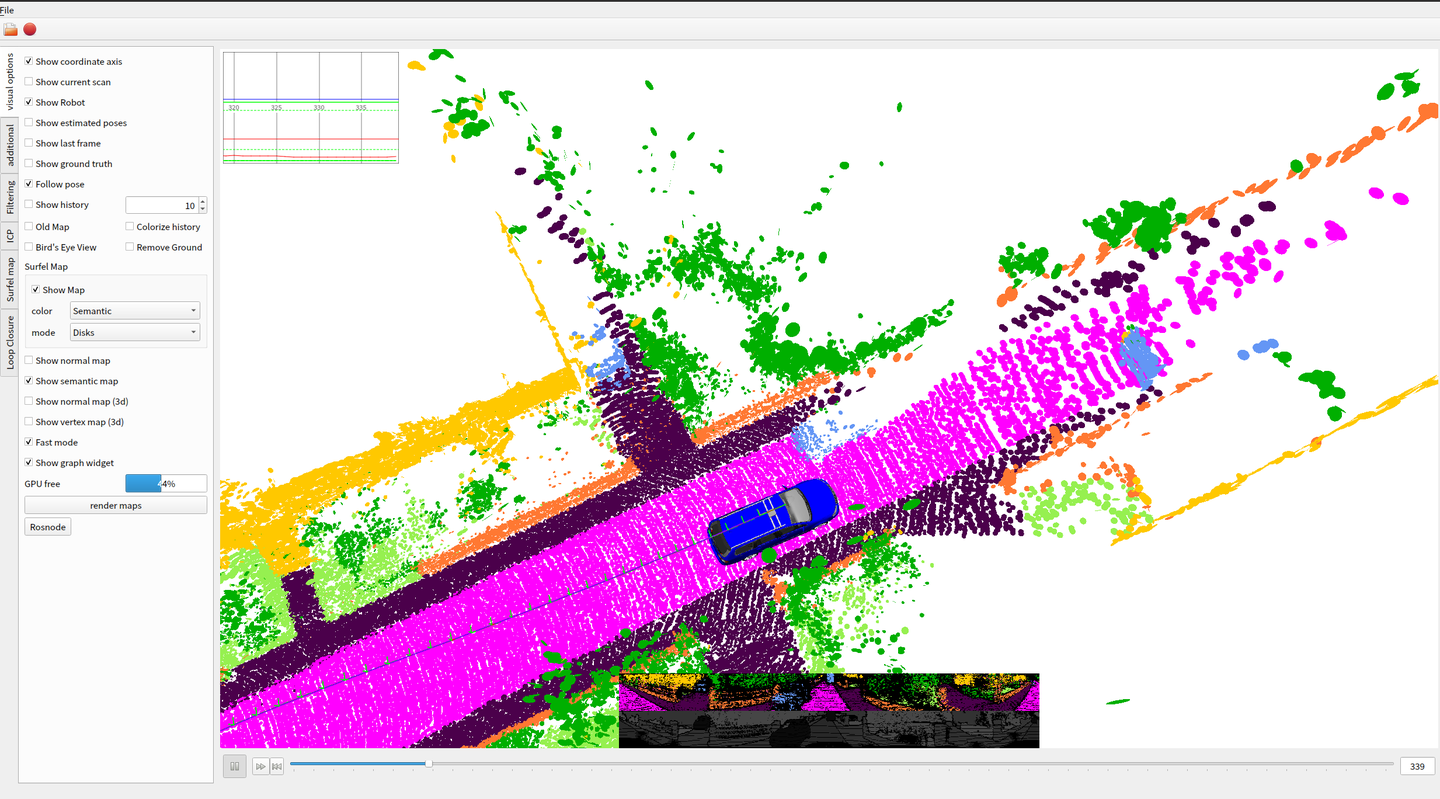Click the red record icon on the toolbar
Image resolution: width=1440 pixels, height=799 pixels.
(x=29, y=29)
